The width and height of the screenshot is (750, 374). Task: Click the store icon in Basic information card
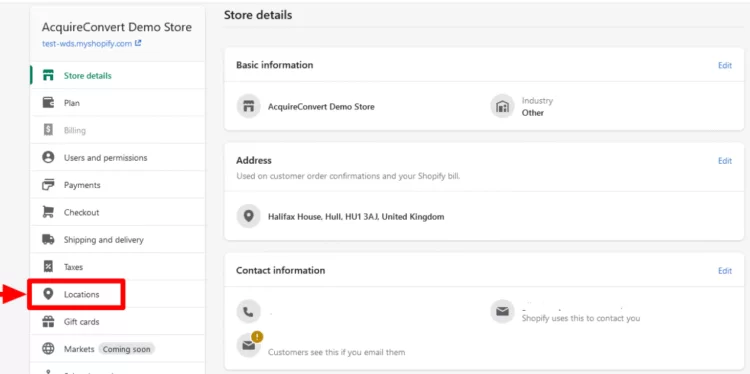(x=248, y=106)
